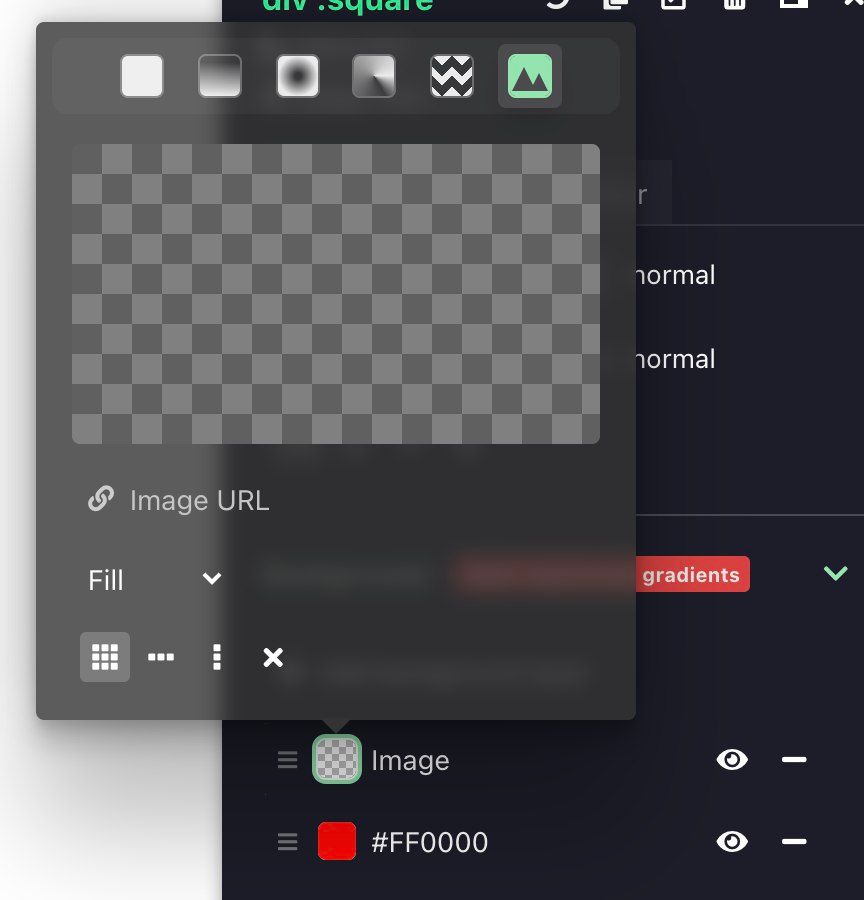864x900 pixels.
Task: Remove the #FF0000 background layer
Action: pyautogui.click(x=794, y=842)
